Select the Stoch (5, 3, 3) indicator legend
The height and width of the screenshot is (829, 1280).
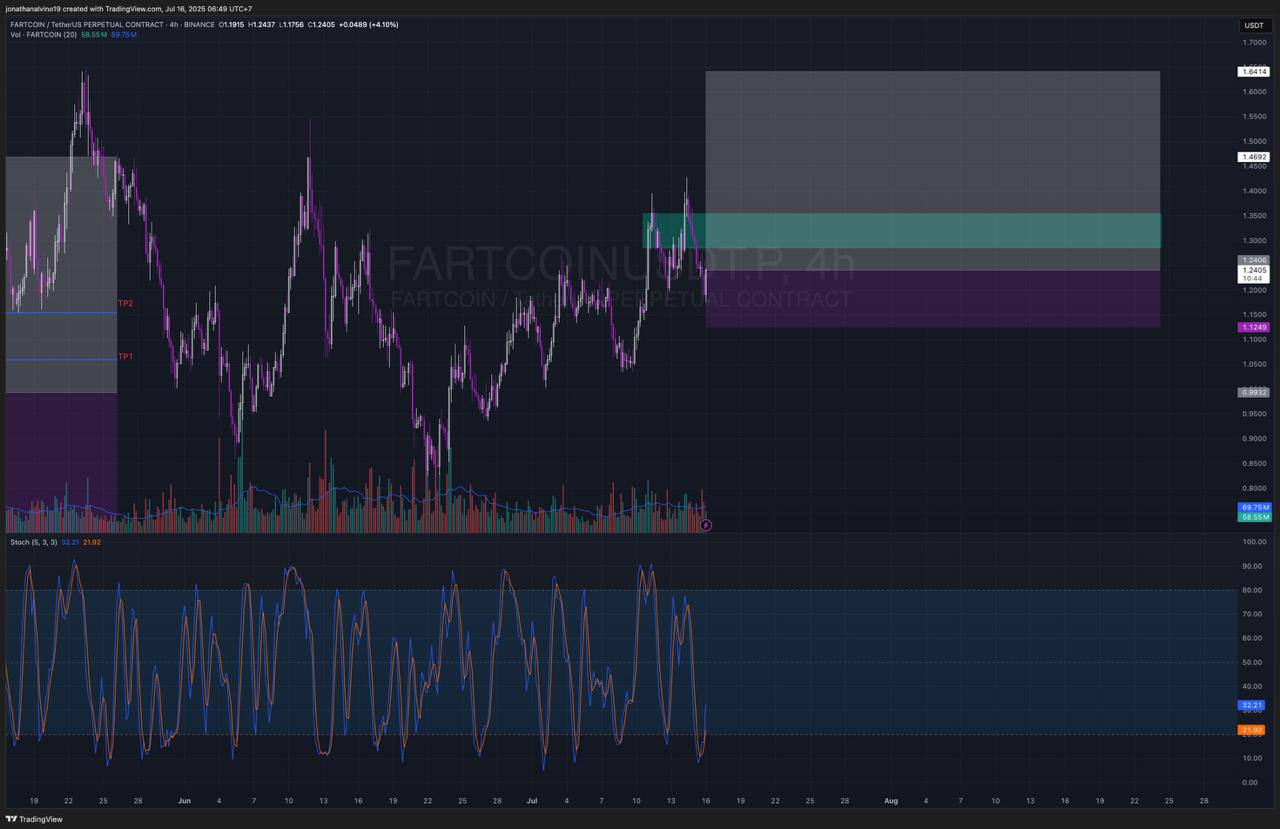33,542
